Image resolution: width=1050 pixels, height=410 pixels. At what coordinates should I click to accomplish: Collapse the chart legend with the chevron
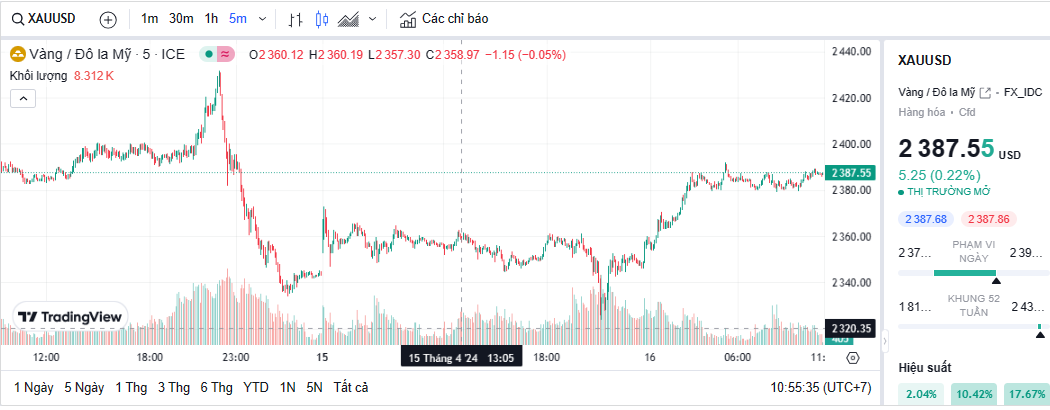pos(23,98)
